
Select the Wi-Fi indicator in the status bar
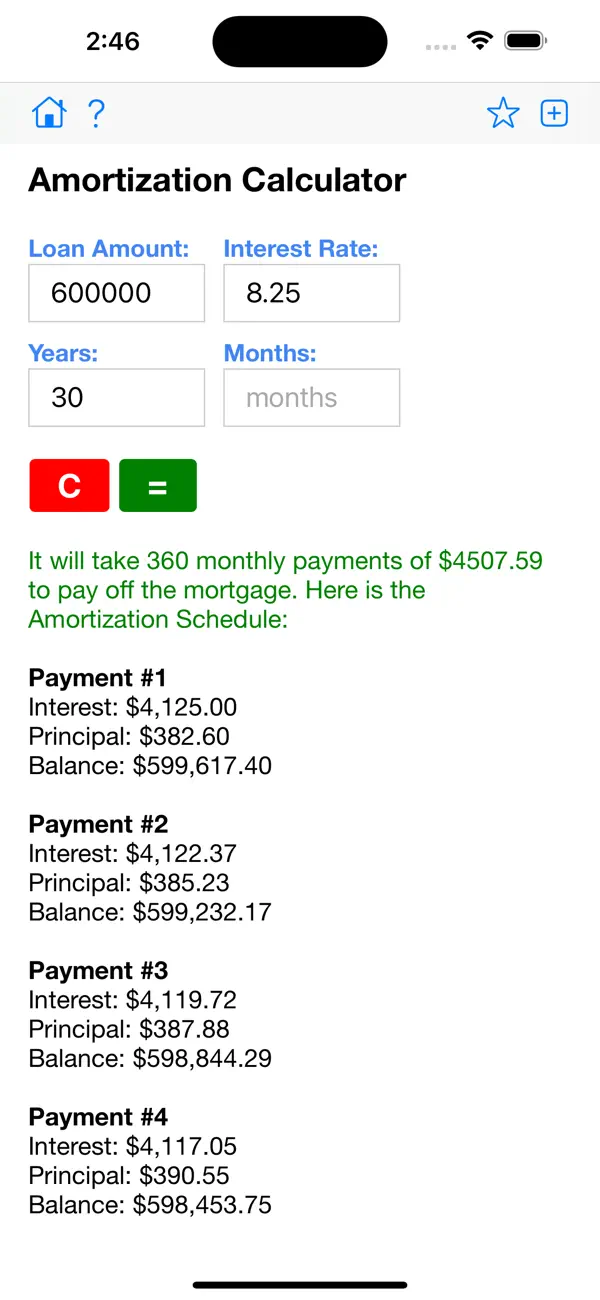[x=479, y=40]
